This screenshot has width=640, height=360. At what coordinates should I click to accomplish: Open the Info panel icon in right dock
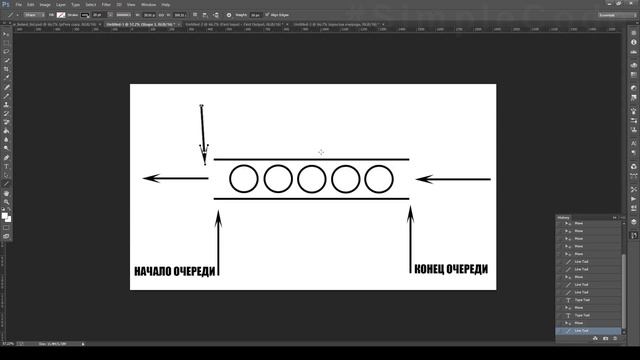633,42
